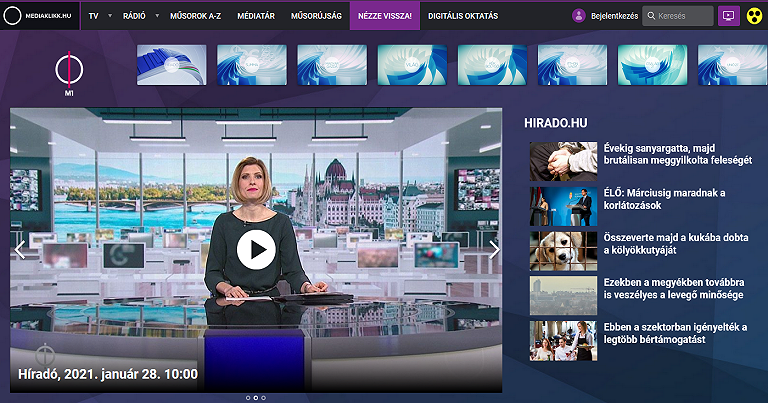This screenshot has width=768, height=403.
Task: Open the RÁDIÓ menu item
Action: (x=134, y=16)
